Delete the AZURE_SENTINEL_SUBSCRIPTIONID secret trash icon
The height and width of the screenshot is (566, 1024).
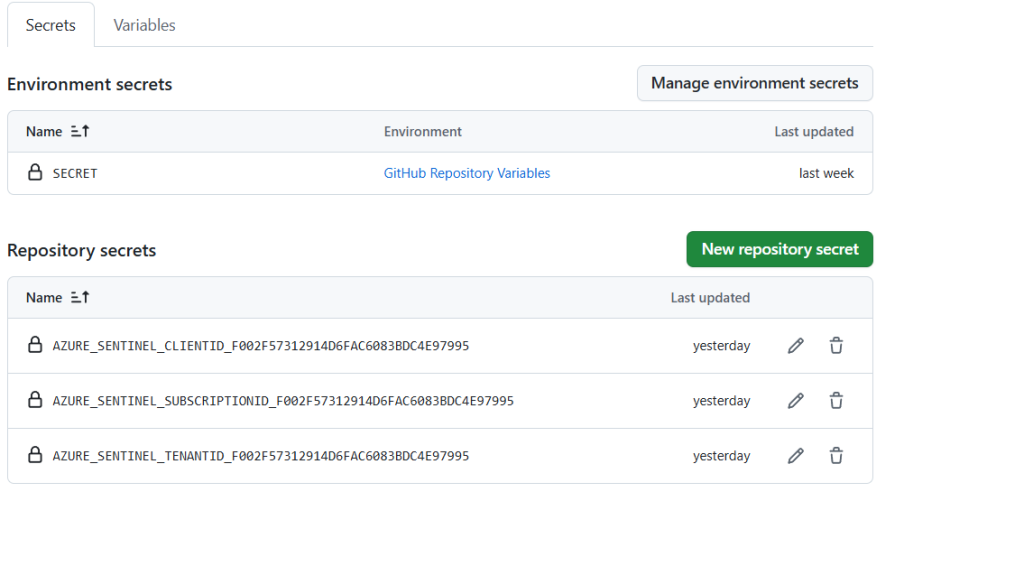pos(836,401)
